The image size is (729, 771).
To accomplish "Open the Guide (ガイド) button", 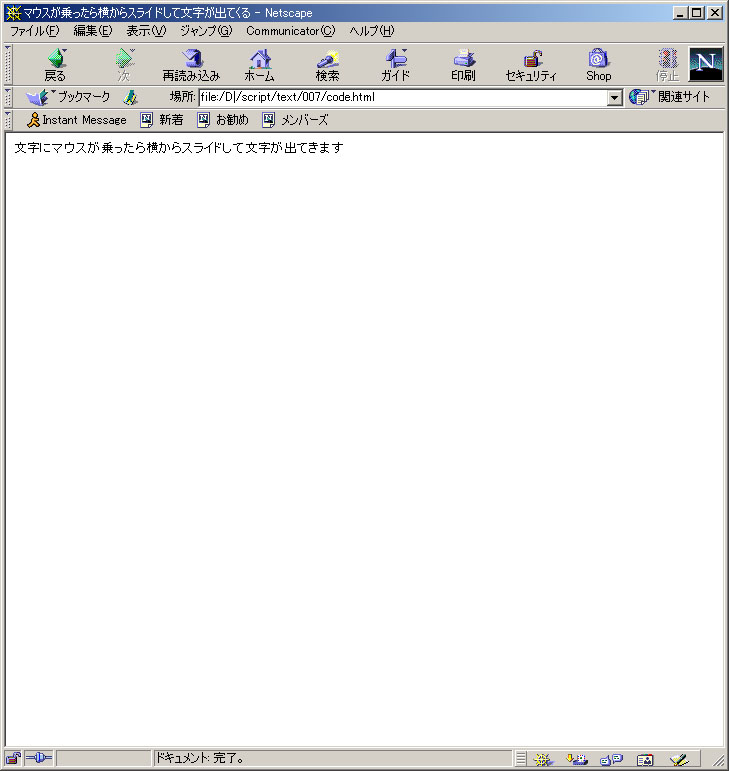I will 395,64.
